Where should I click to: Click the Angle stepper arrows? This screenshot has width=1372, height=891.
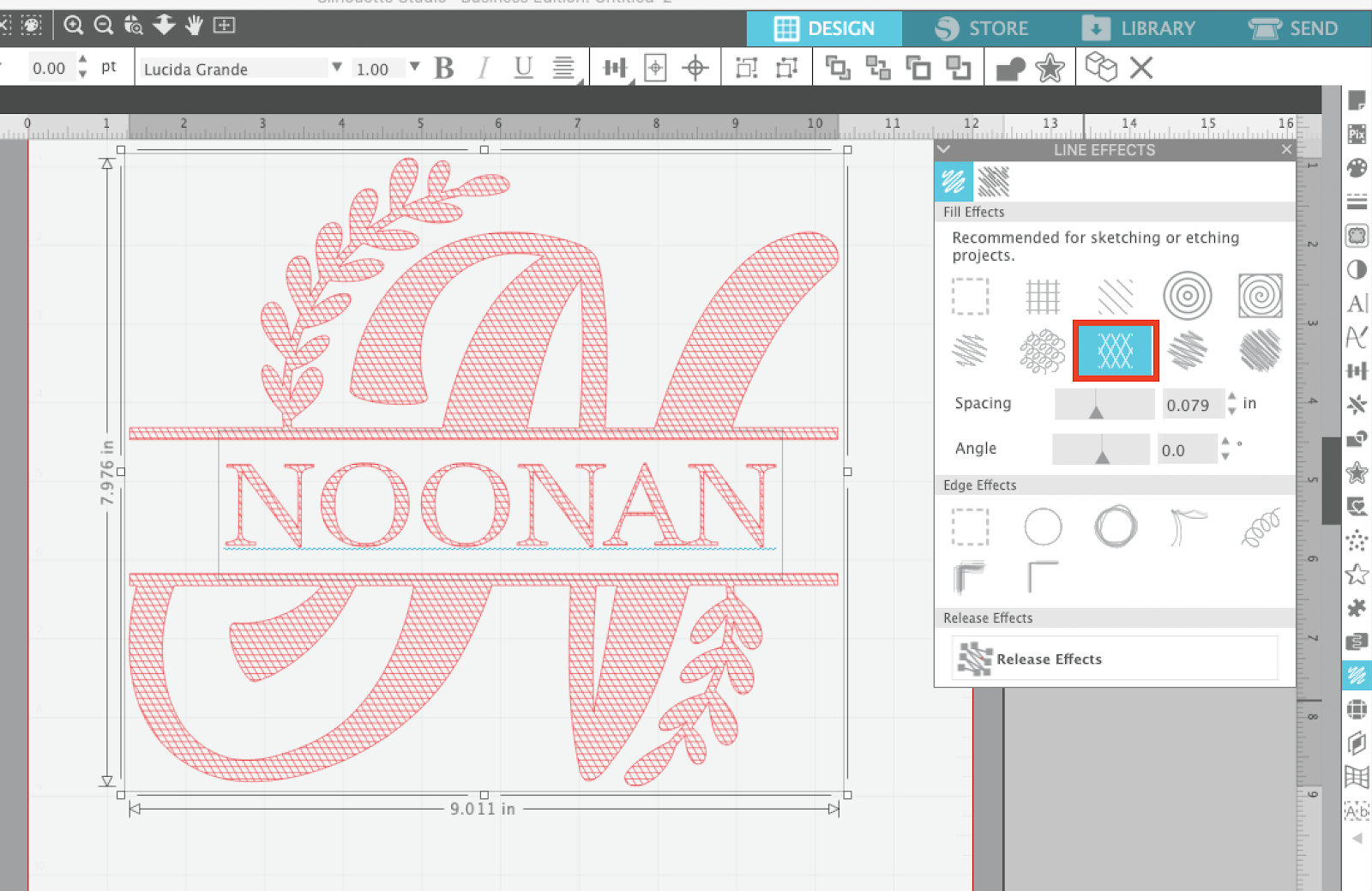tap(1225, 449)
